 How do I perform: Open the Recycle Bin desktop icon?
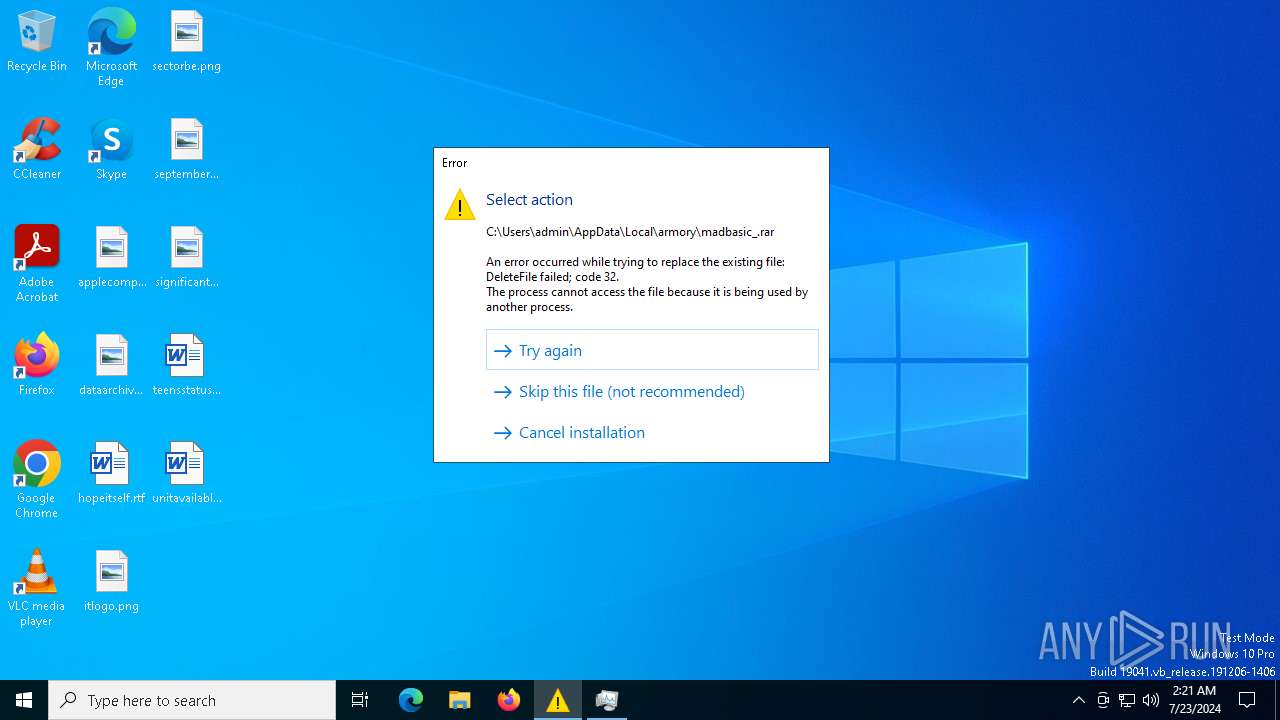pyautogui.click(x=37, y=42)
